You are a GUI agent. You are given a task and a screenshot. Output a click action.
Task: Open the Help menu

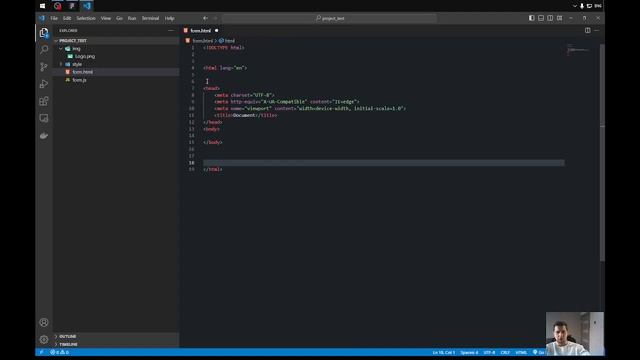pyautogui.click(x=169, y=18)
